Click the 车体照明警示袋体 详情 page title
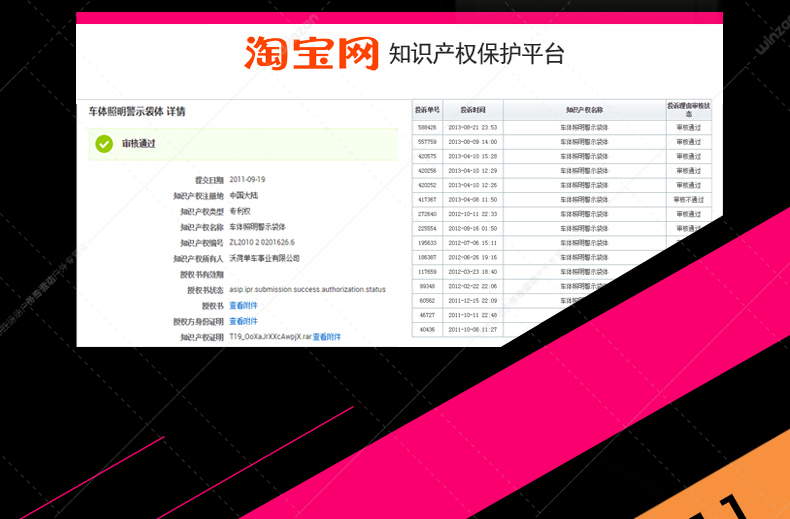Screen dimensions: 790x519 137,111
